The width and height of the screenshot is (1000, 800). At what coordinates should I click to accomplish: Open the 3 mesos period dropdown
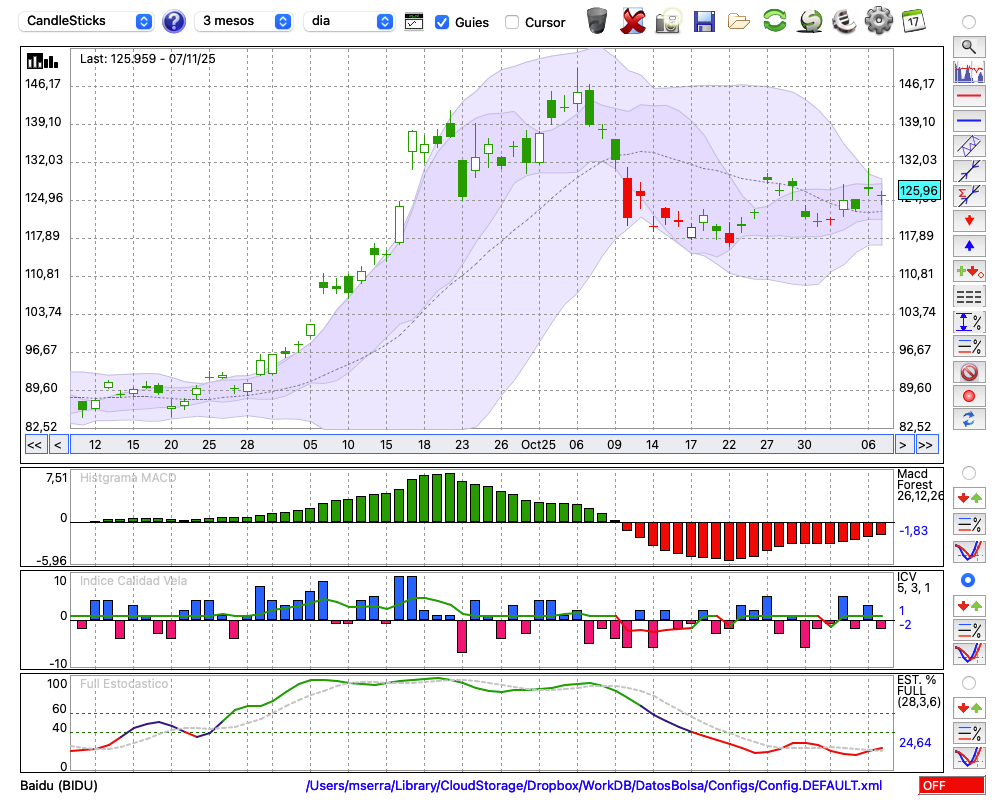point(243,21)
